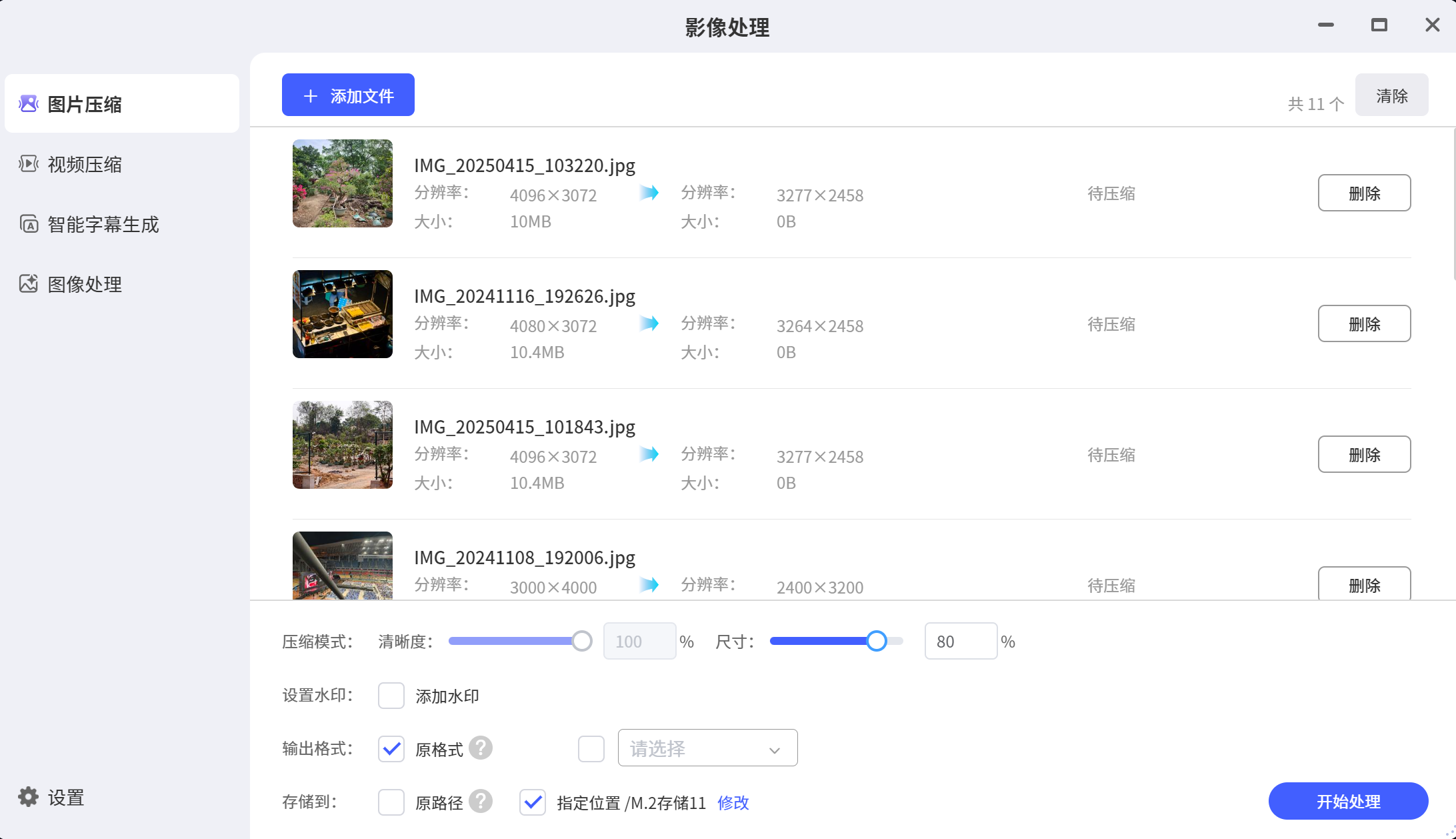Click the 开始处理 button
The image size is (1456, 839).
coord(1347,801)
